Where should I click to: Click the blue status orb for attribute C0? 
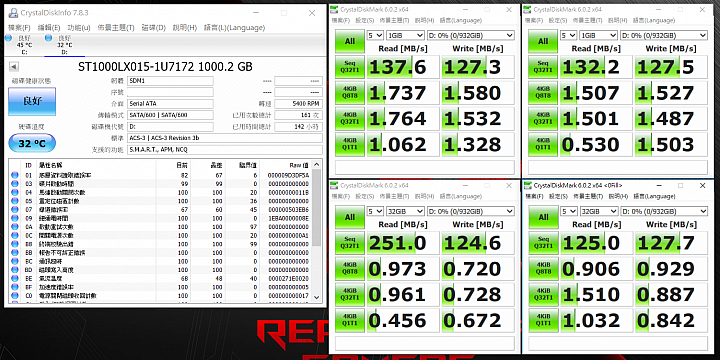(x=15, y=296)
